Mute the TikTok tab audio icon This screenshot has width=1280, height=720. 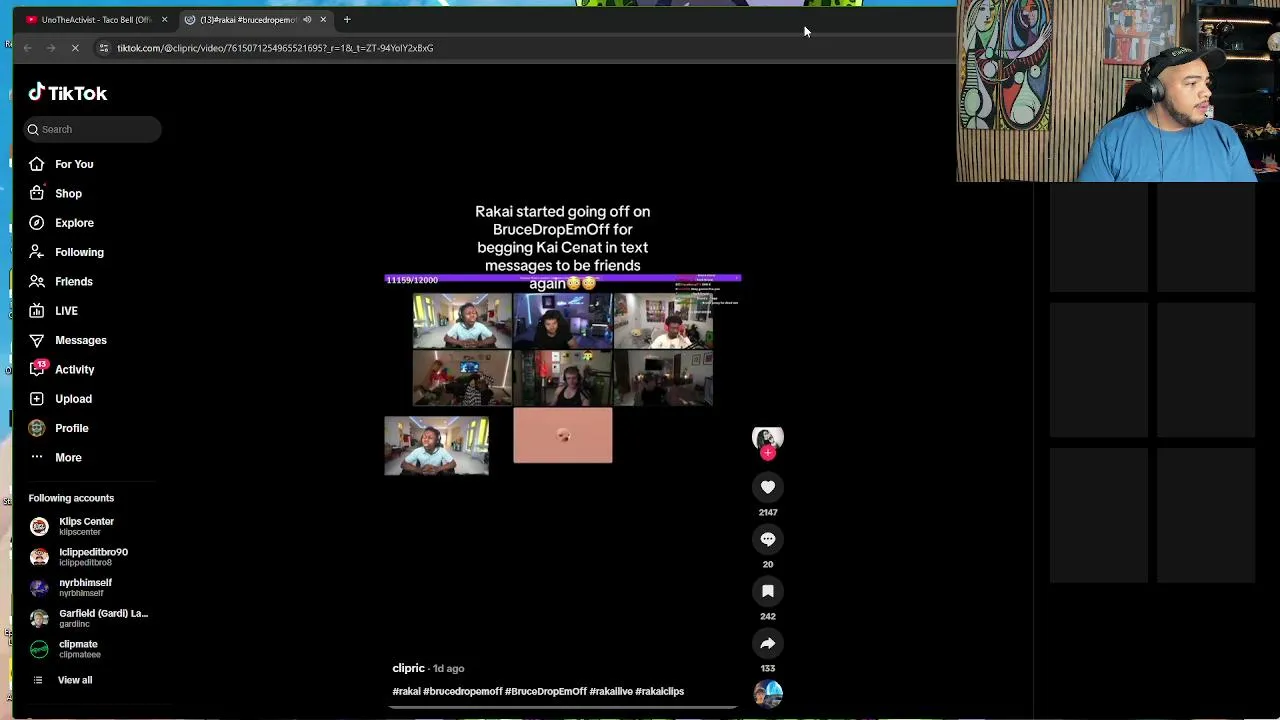[307, 20]
